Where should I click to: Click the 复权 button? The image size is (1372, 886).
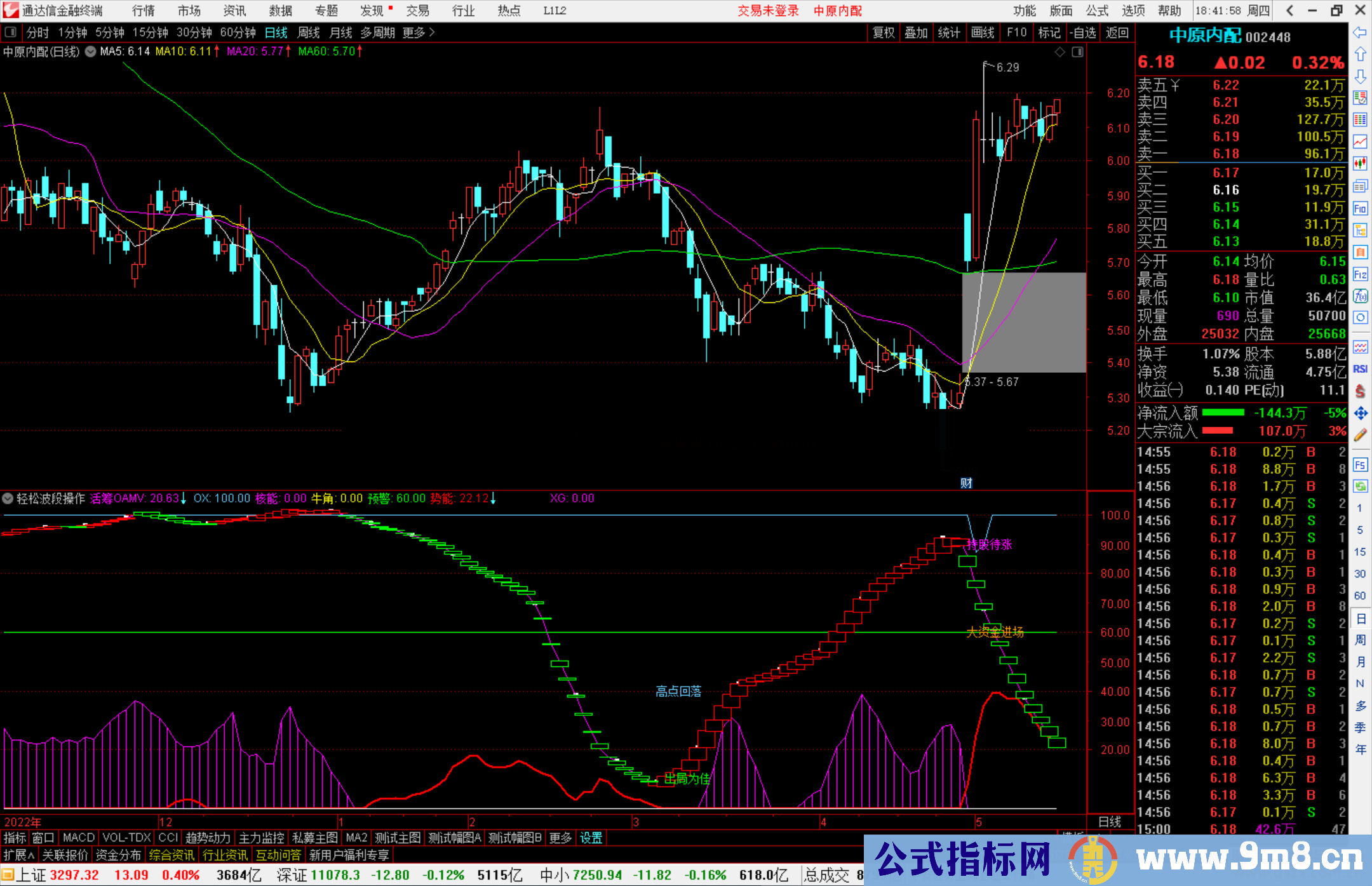(x=883, y=32)
